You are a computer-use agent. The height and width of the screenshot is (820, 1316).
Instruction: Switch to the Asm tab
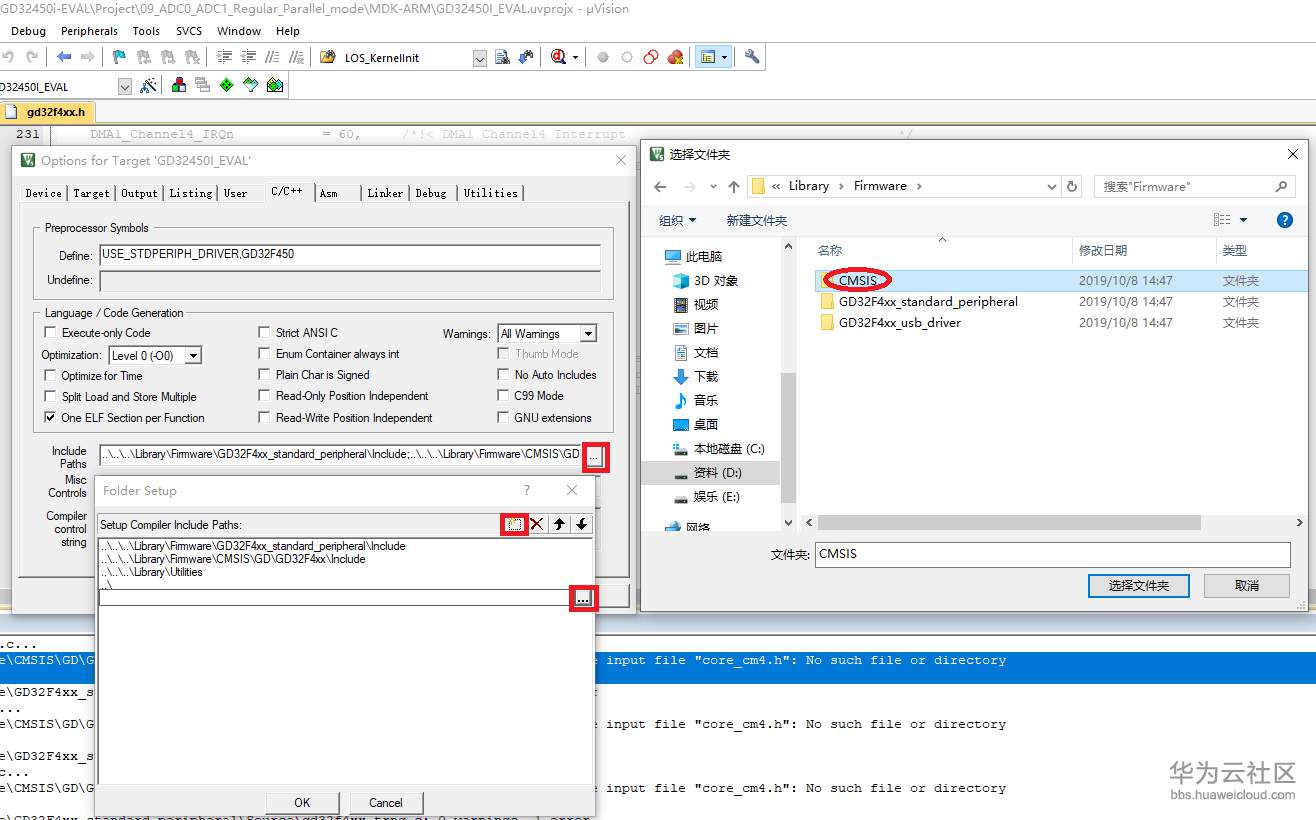[x=329, y=193]
